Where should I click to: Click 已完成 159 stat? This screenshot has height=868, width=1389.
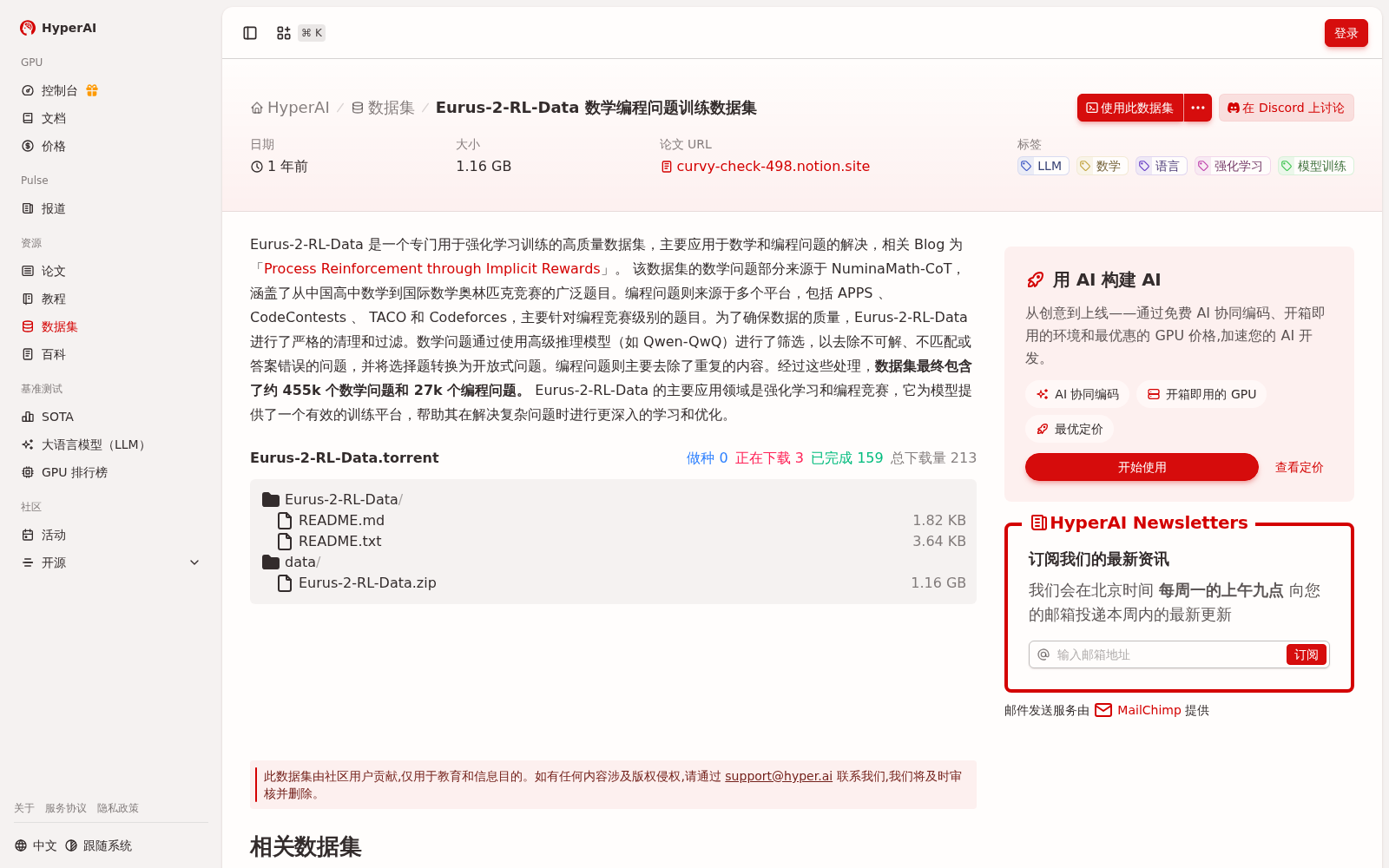pos(846,458)
